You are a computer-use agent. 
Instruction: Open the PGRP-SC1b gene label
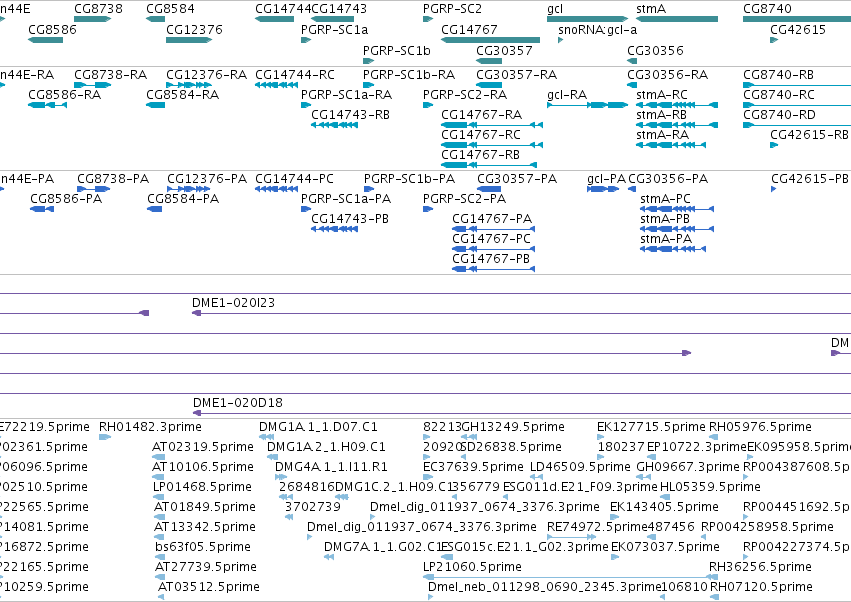(397, 50)
